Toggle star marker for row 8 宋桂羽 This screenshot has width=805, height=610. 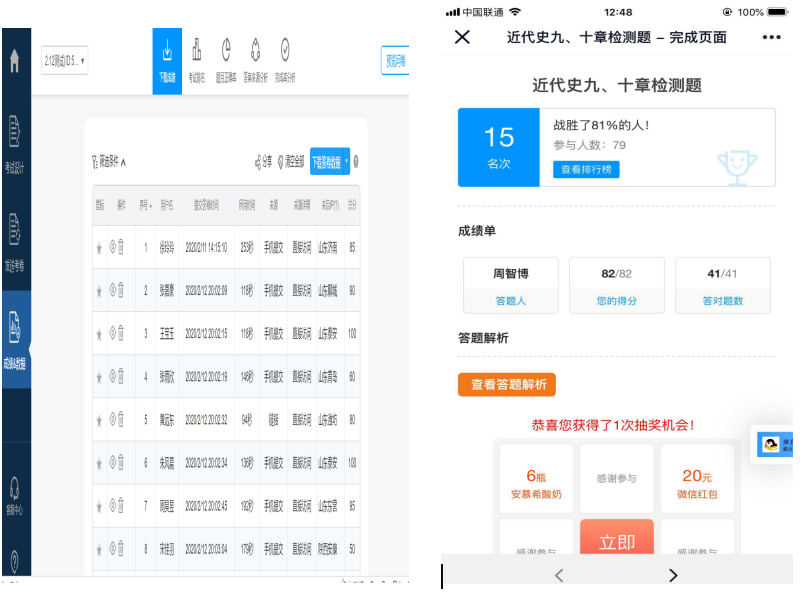point(98,549)
